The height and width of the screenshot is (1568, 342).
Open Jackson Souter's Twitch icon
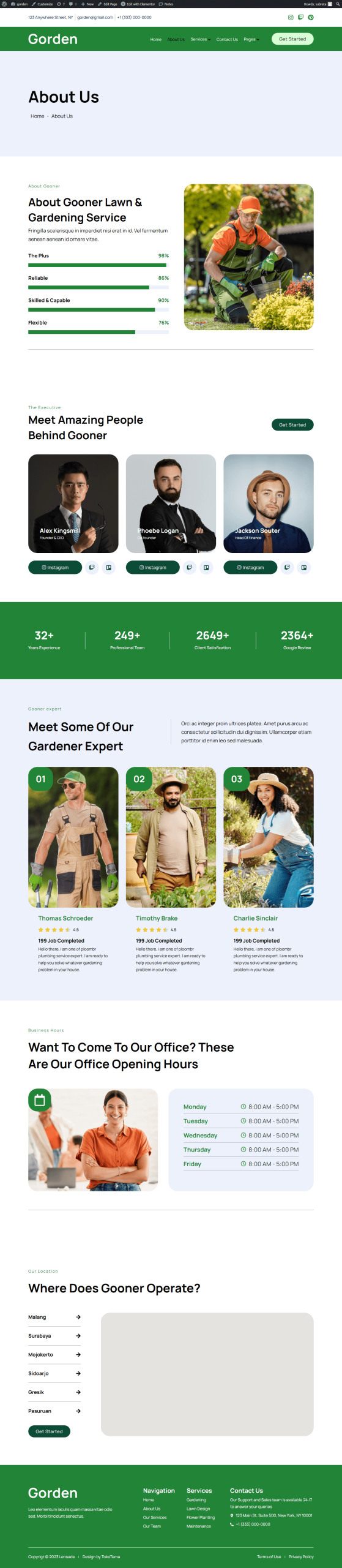point(287,567)
